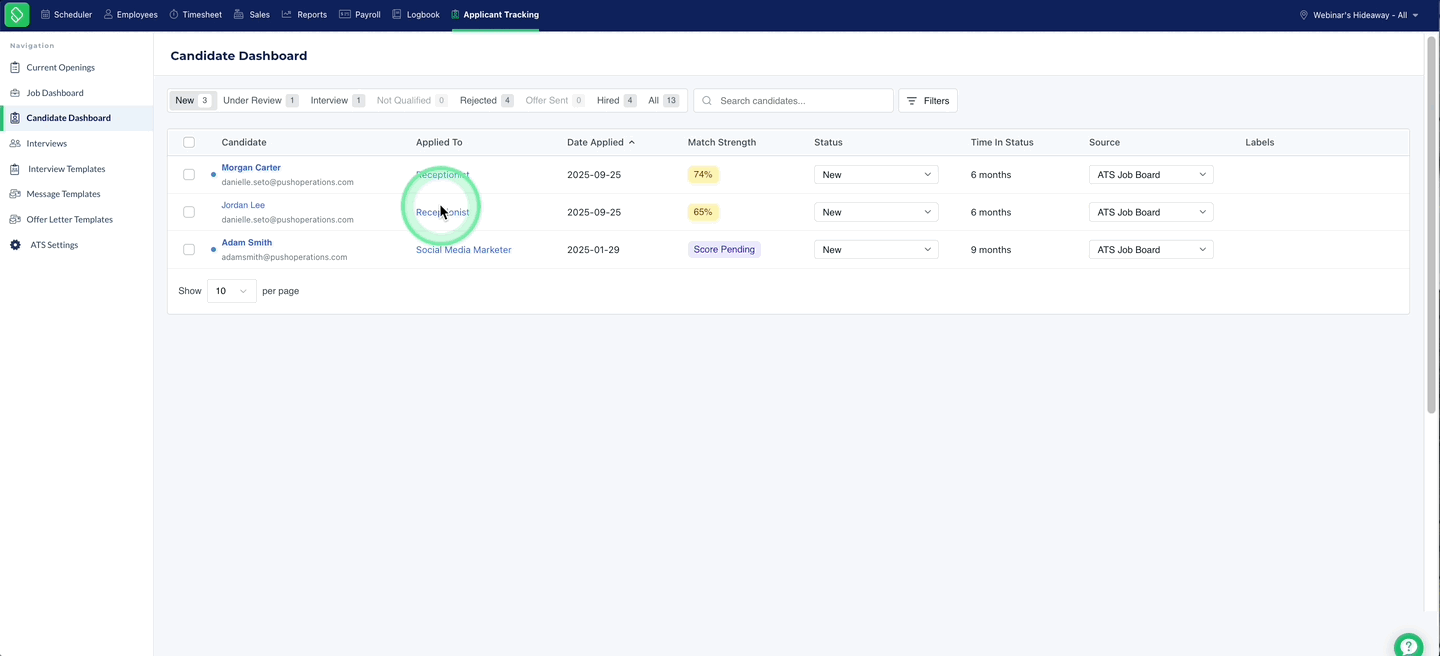Click the Offer Letter Templates sidebar icon
This screenshot has height=656, width=1440.
coord(15,219)
